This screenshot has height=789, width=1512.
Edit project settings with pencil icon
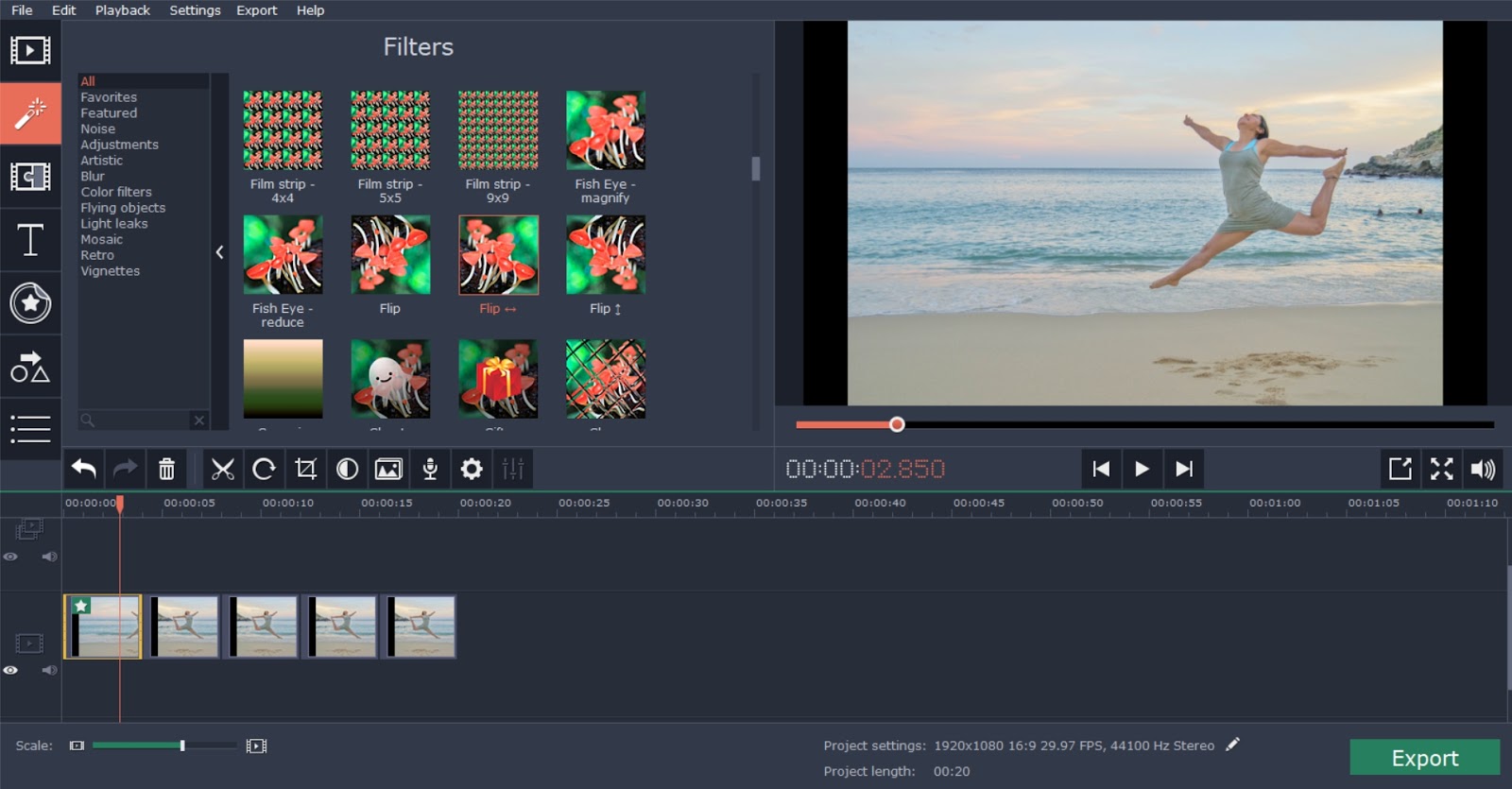pos(1232,745)
